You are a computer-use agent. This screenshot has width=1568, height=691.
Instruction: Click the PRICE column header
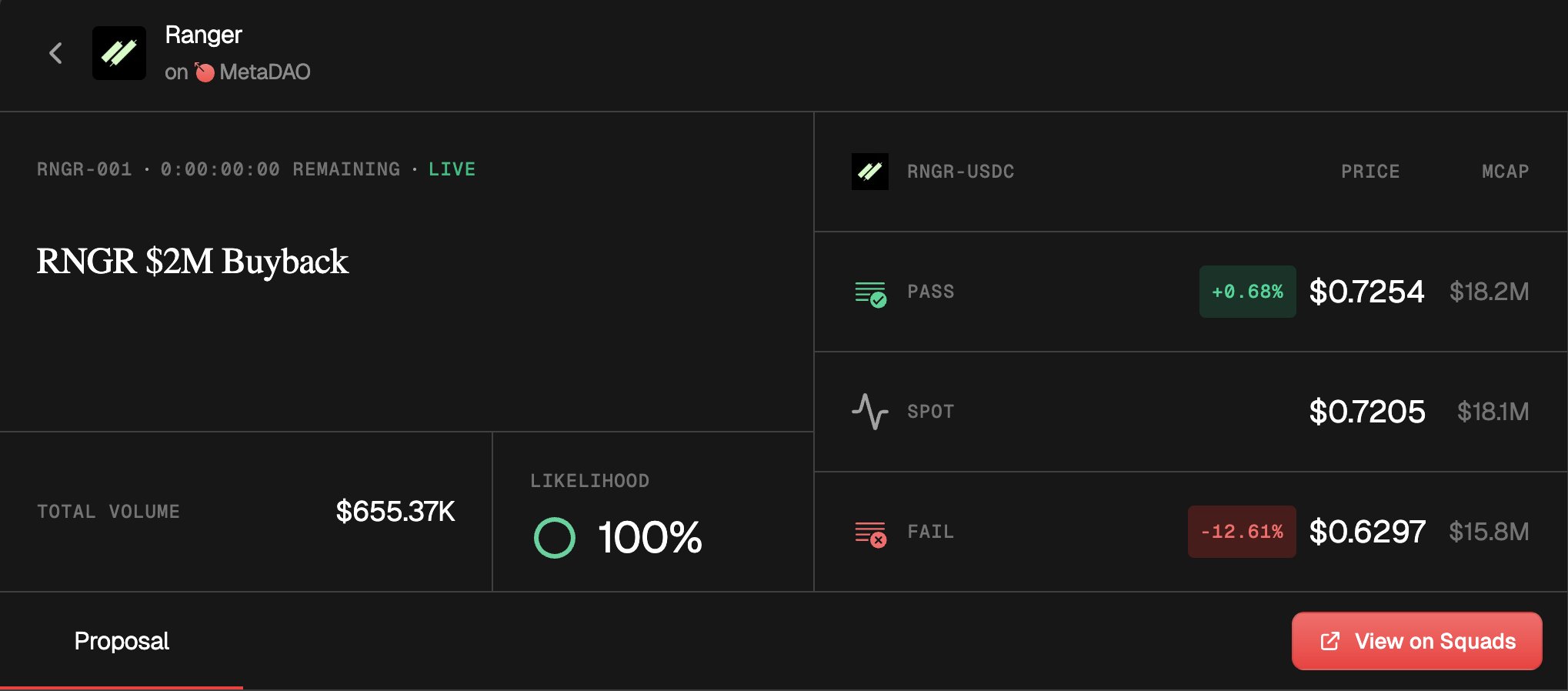pos(1370,172)
